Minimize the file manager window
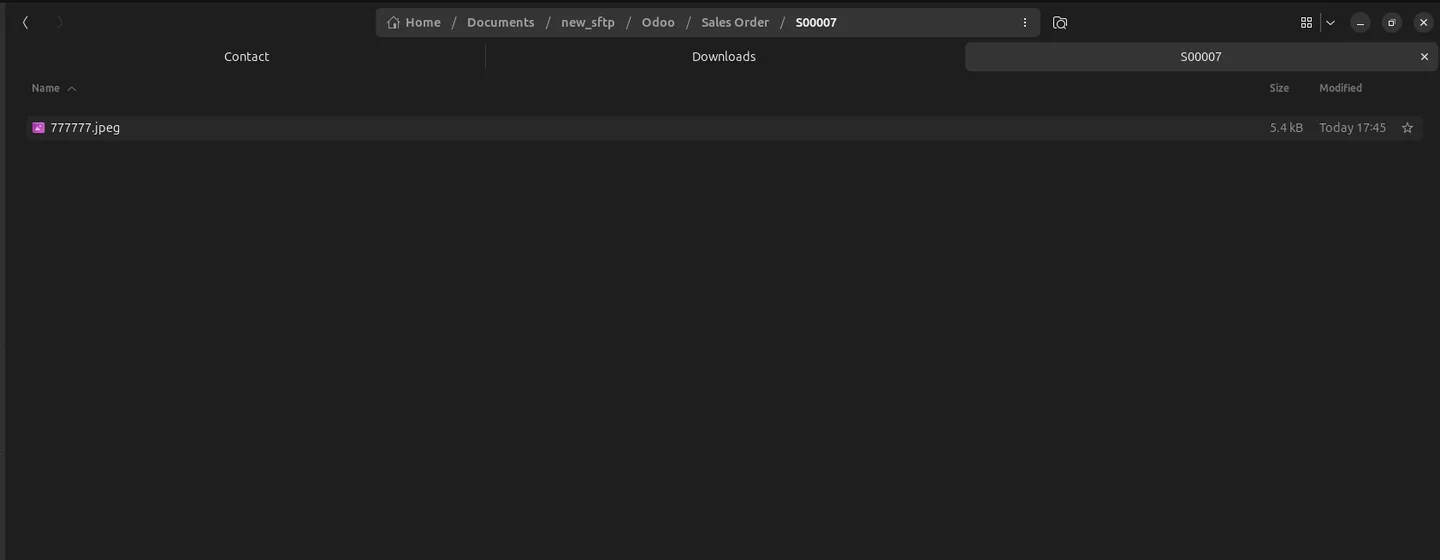This screenshot has width=1440, height=560. 1360,22
